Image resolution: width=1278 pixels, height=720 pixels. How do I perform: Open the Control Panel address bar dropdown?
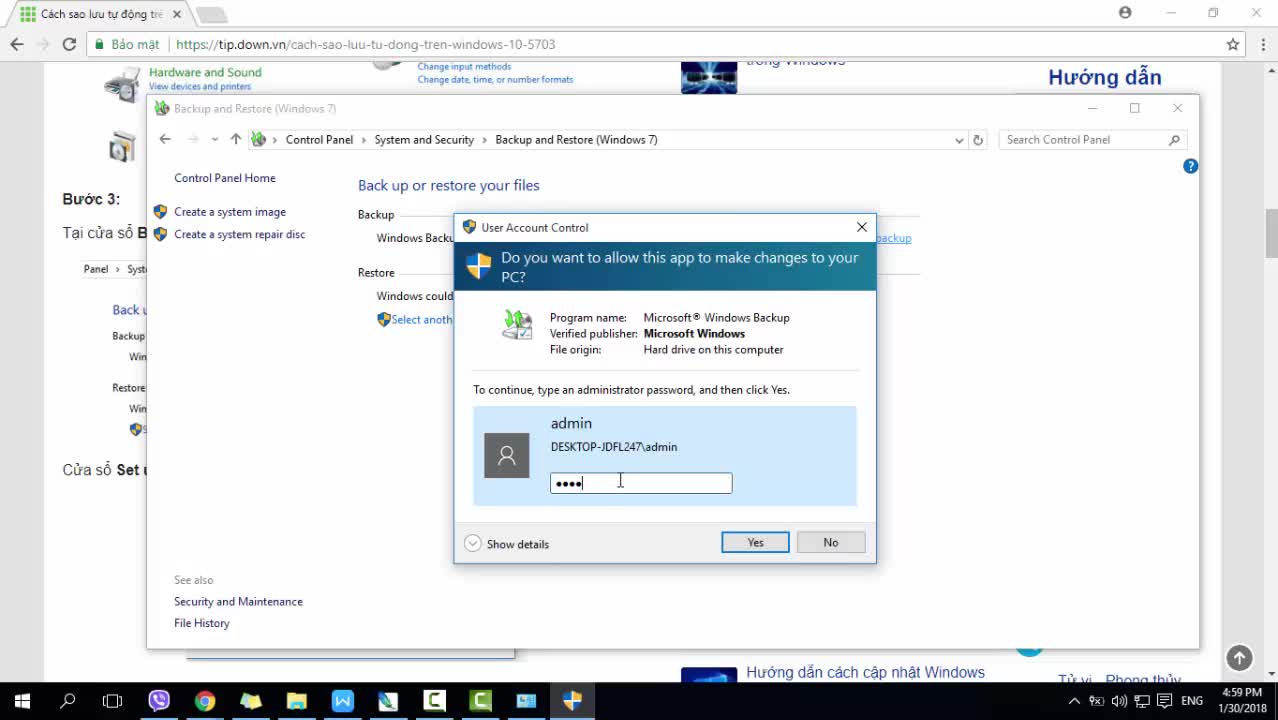(959, 140)
